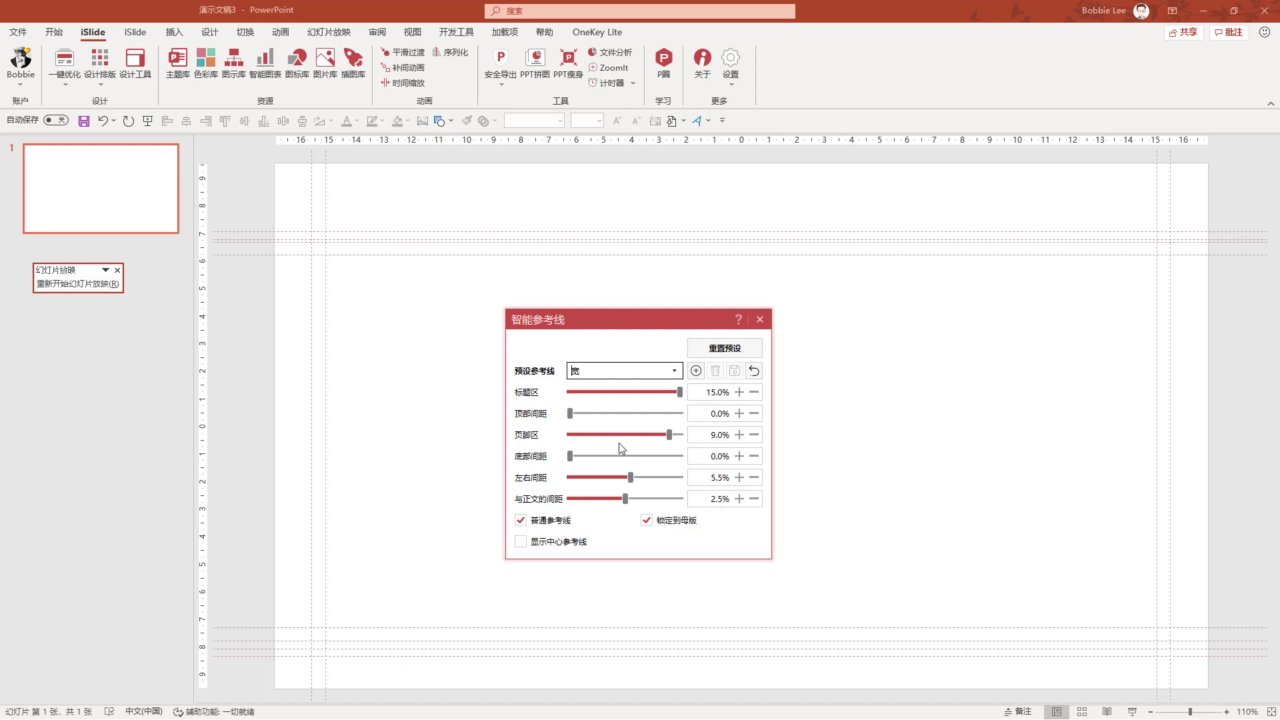
Task: Click the 设计工具 design tools icon
Action: coord(135,58)
